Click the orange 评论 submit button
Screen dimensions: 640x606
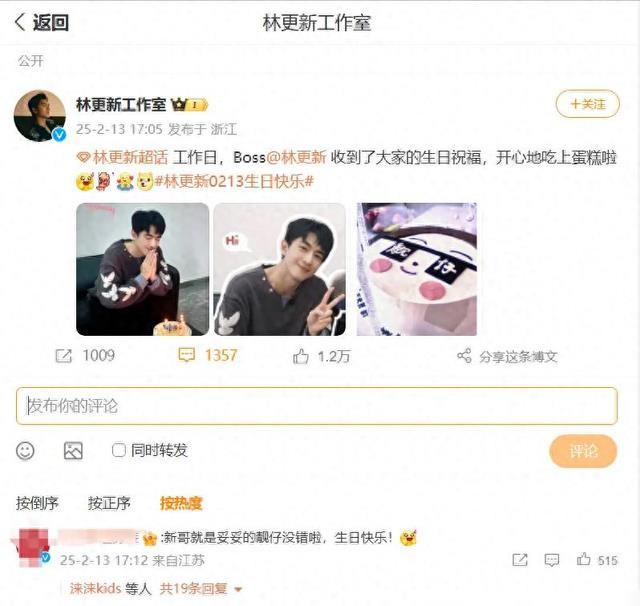pos(583,451)
